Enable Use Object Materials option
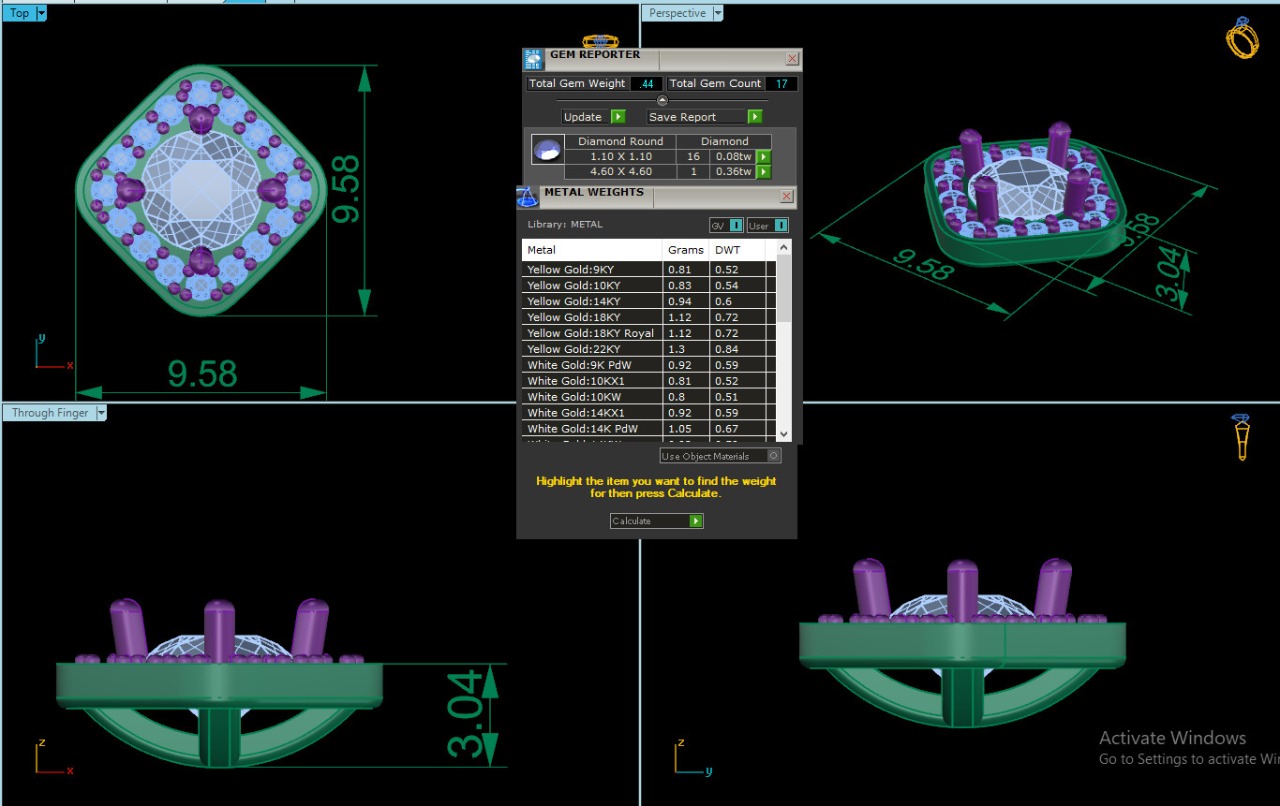Viewport: 1280px width, 806px height. click(x=773, y=456)
